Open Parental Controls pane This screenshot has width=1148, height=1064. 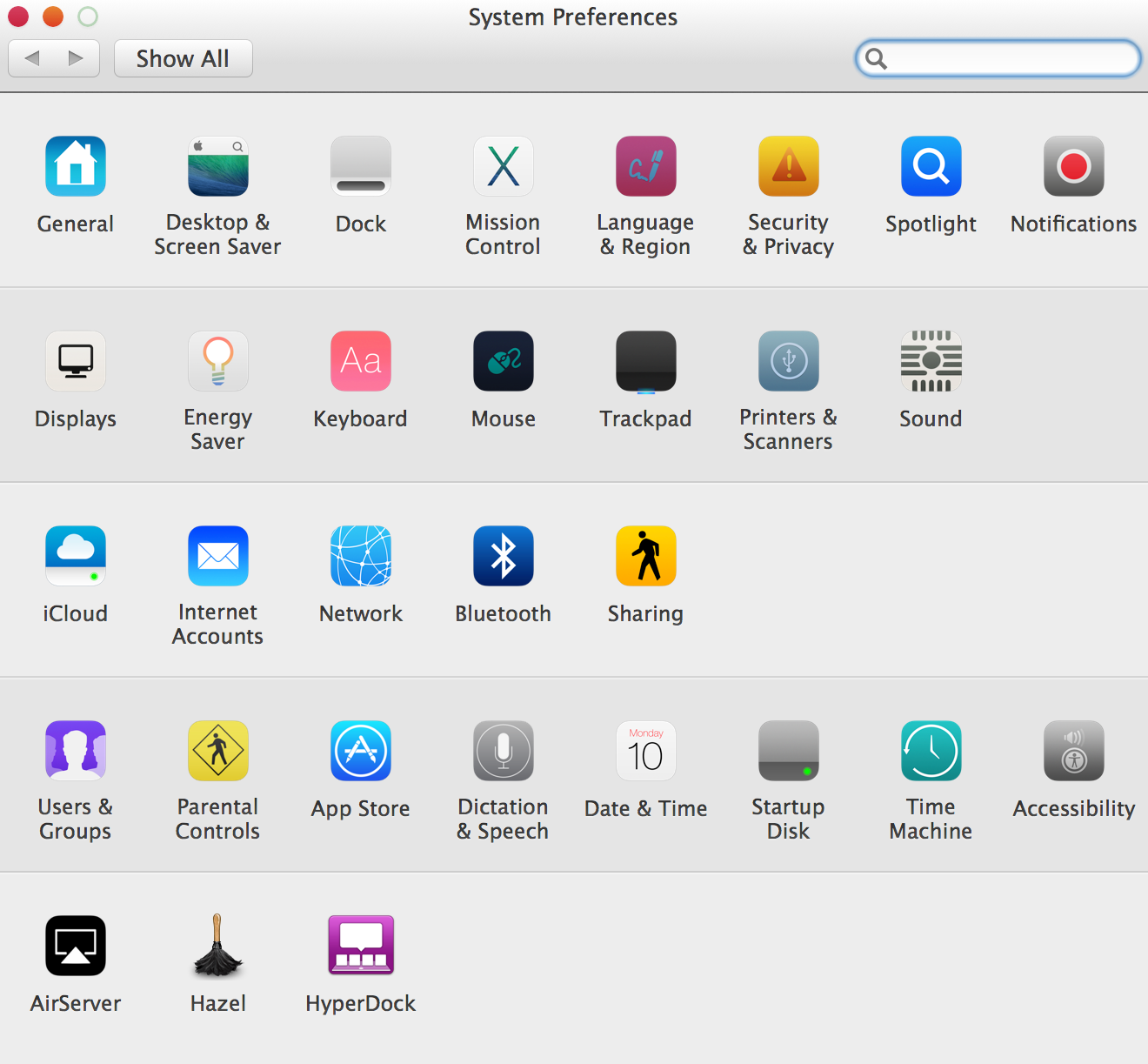(218, 751)
